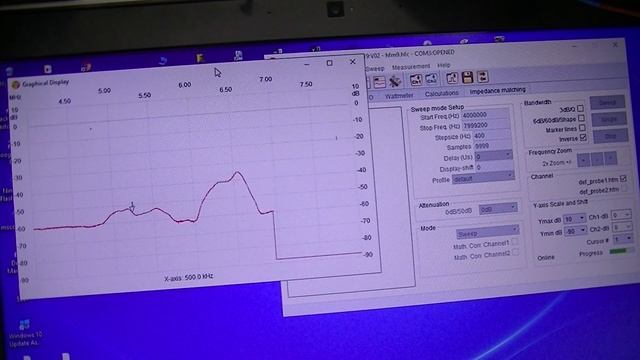
Task: Open the blue arrow desktop icon
Action: click(x=163, y=61)
